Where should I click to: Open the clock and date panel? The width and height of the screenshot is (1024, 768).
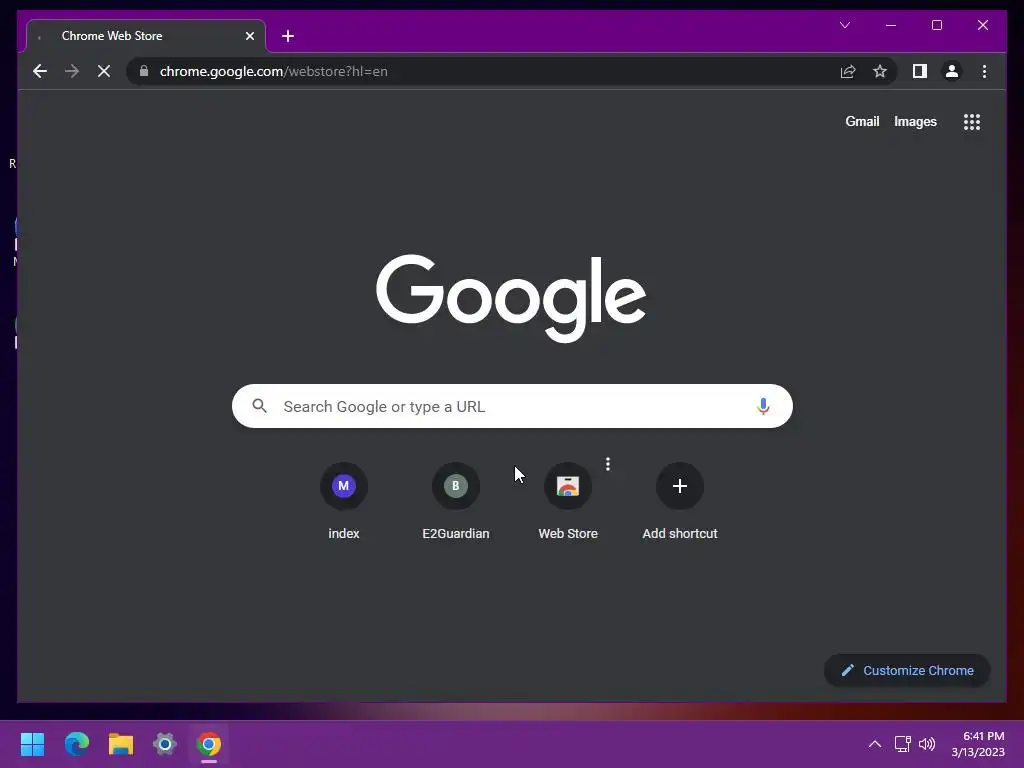coord(978,744)
